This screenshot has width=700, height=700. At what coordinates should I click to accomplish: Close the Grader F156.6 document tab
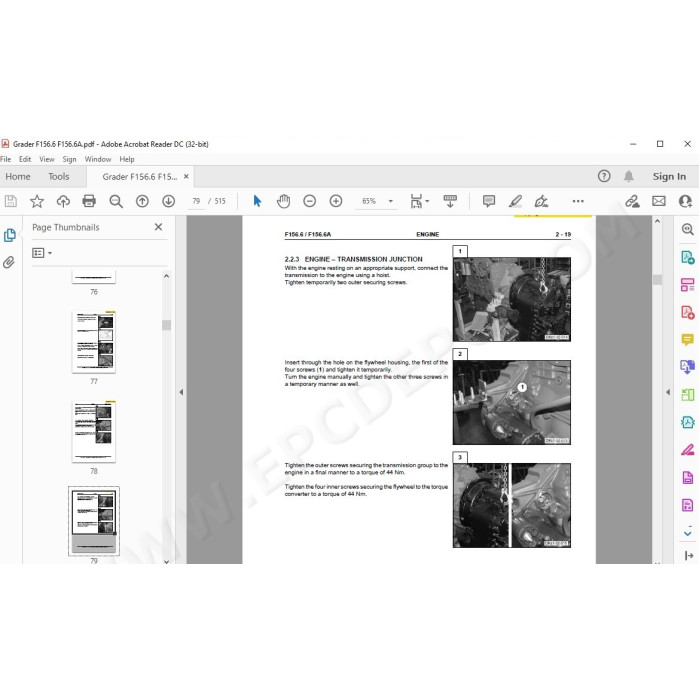186,177
